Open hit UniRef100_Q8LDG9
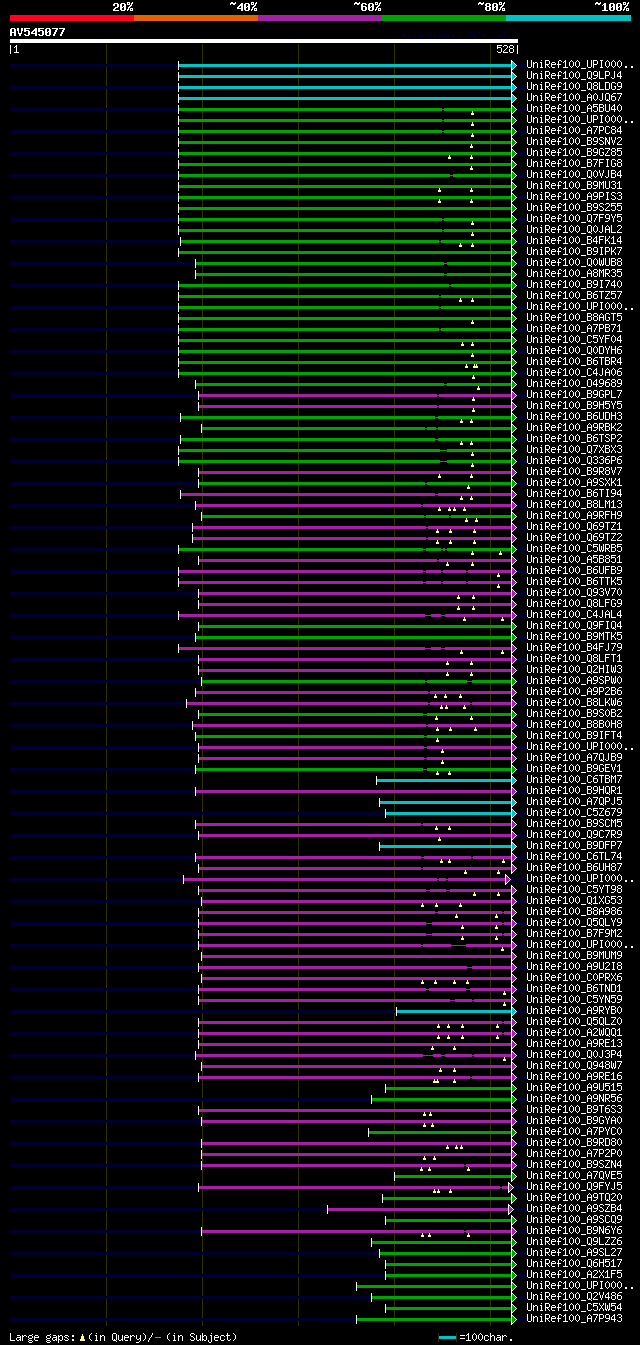 (574, 86)
